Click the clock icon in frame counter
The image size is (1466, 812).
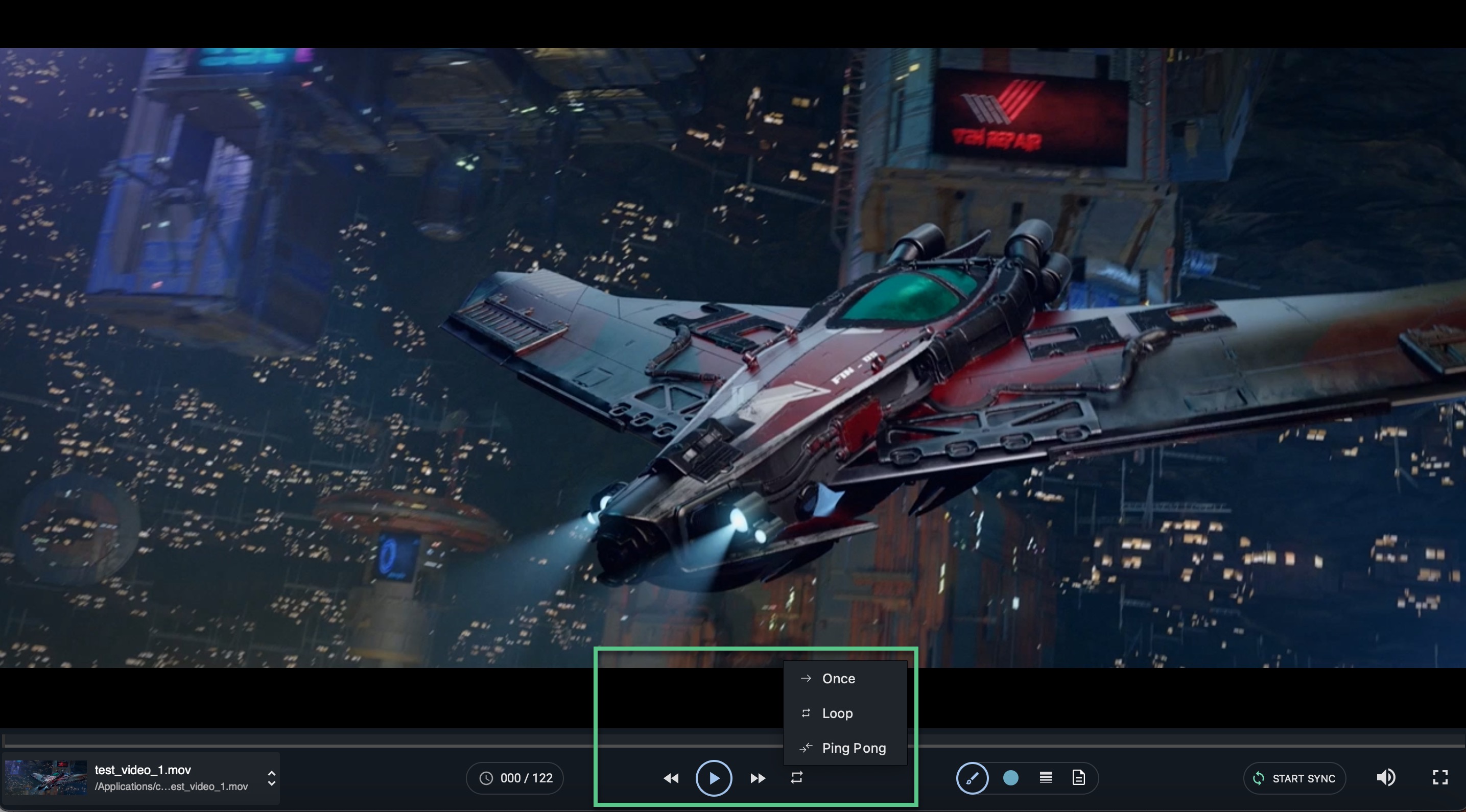coord(486,778)
